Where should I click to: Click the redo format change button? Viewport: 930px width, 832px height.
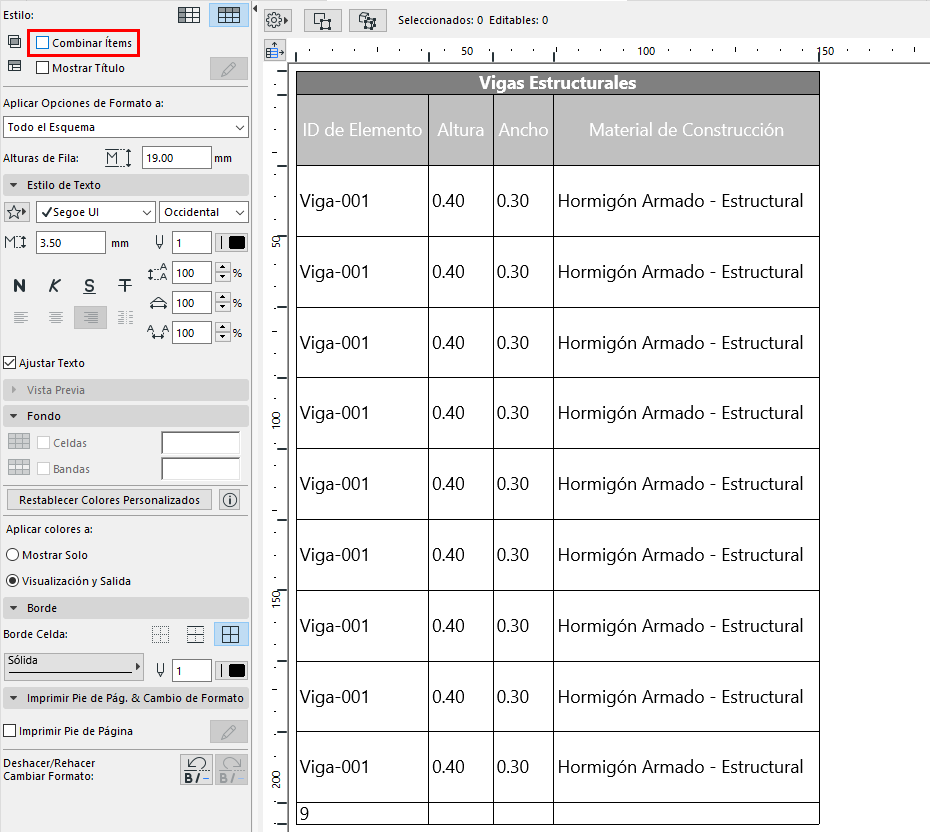[x=231, y=770]
